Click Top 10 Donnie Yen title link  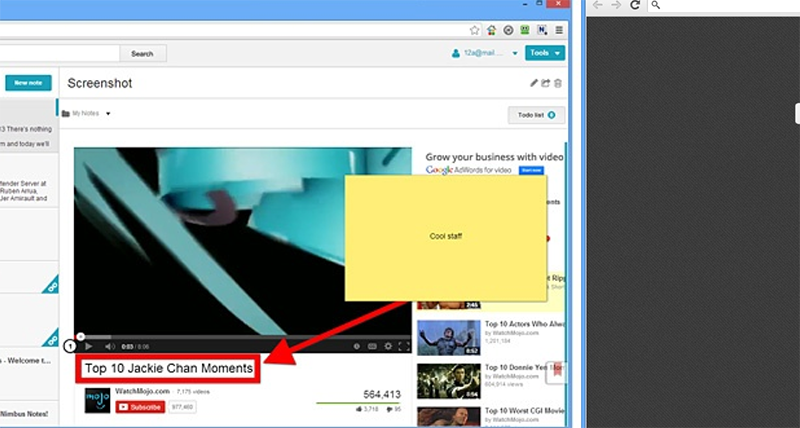(x=523, y=367)
